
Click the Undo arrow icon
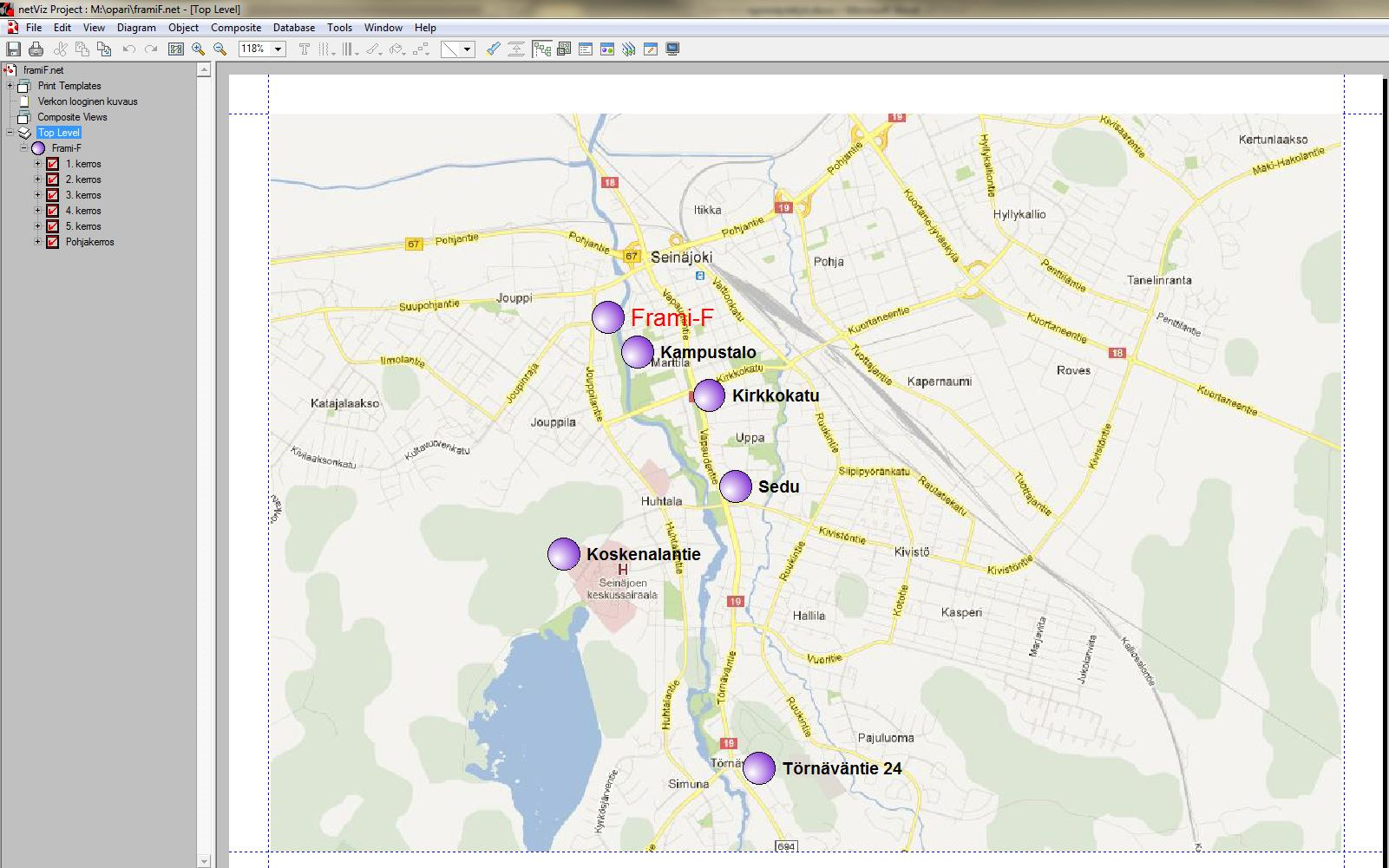pos(128,49)
